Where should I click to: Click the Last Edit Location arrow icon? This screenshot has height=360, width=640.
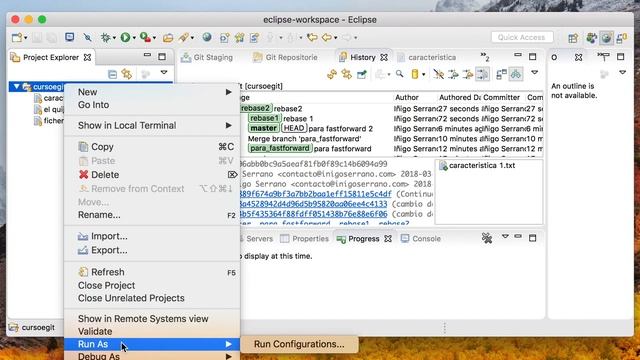coord(312,38)
